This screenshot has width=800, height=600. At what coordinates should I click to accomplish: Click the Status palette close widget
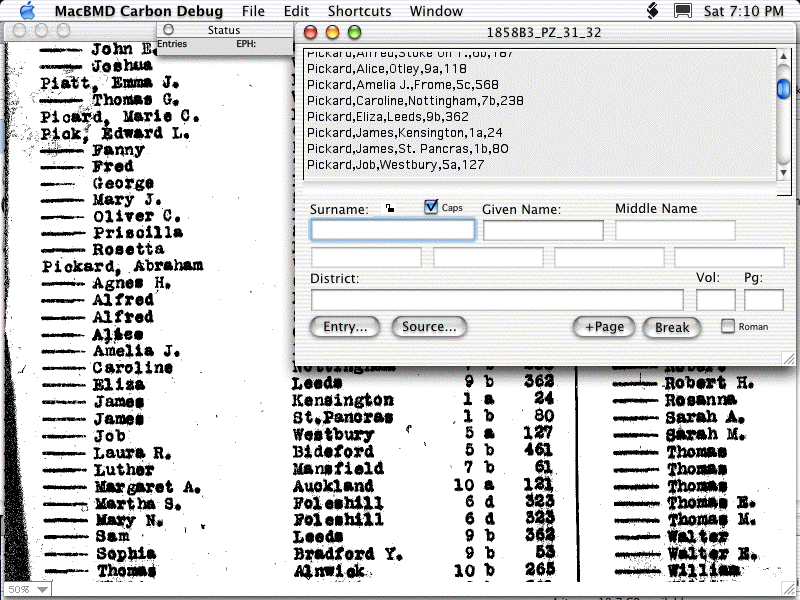[168, 30]
